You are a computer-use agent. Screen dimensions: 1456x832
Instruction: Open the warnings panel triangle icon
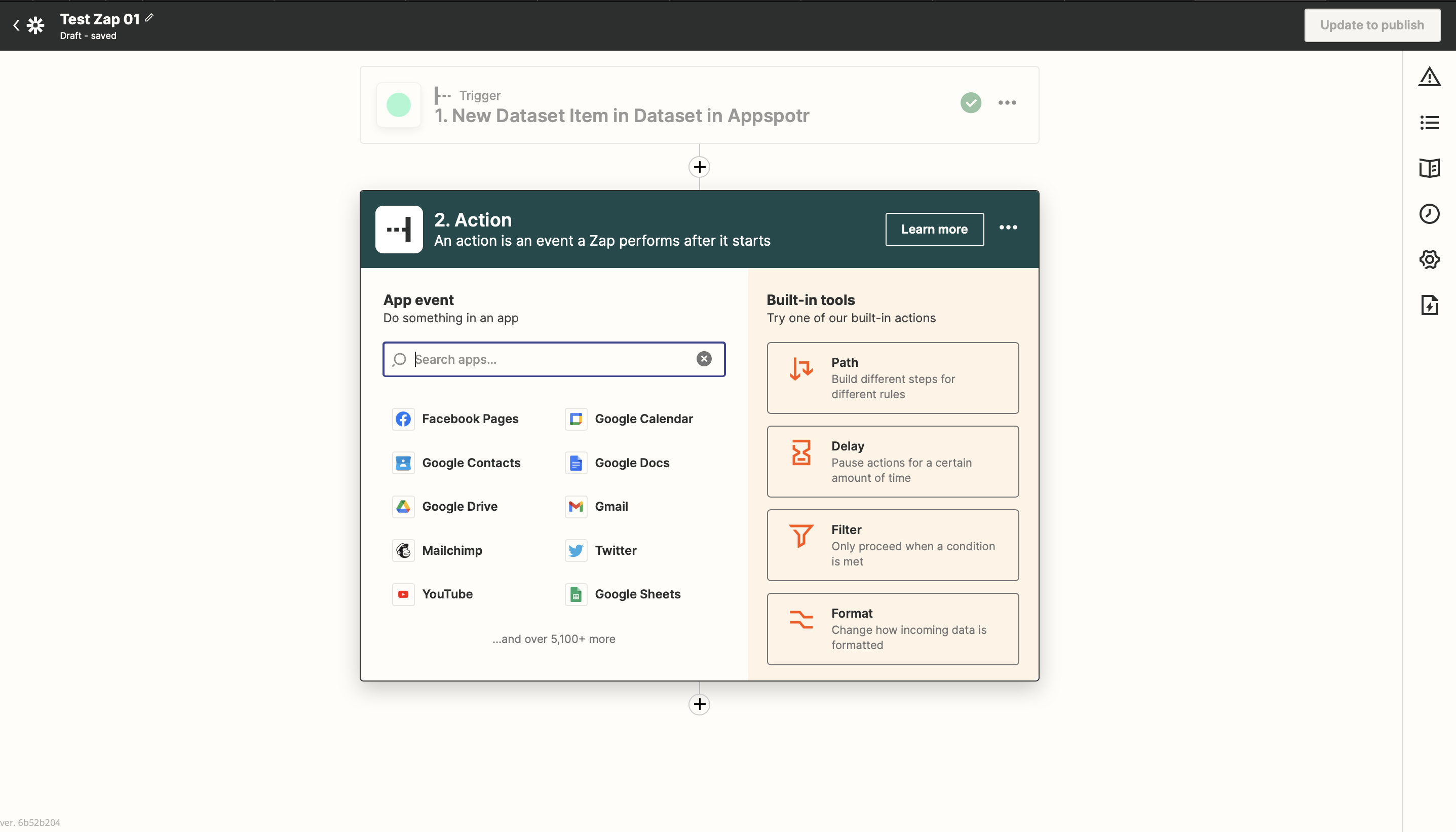pos(1429,77)
